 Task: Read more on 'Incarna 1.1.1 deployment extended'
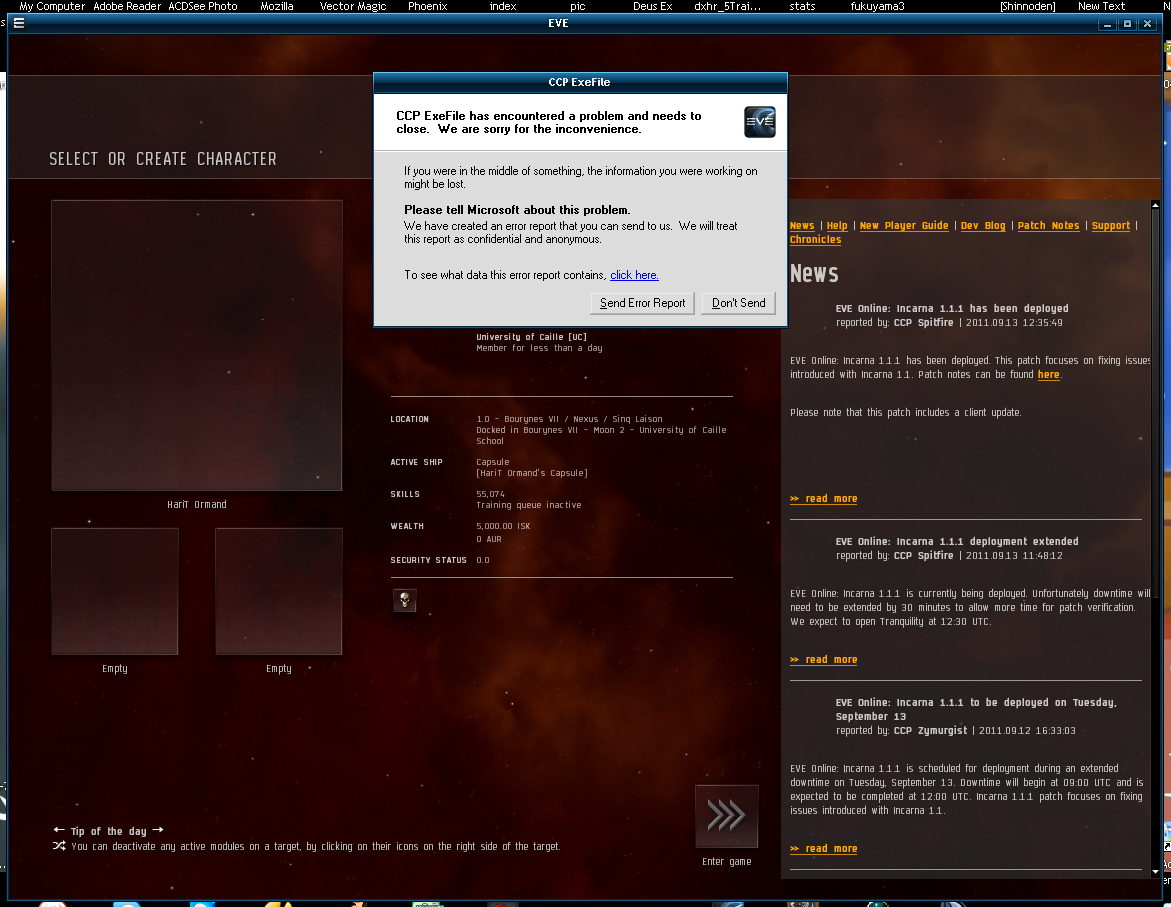[824, 660]
